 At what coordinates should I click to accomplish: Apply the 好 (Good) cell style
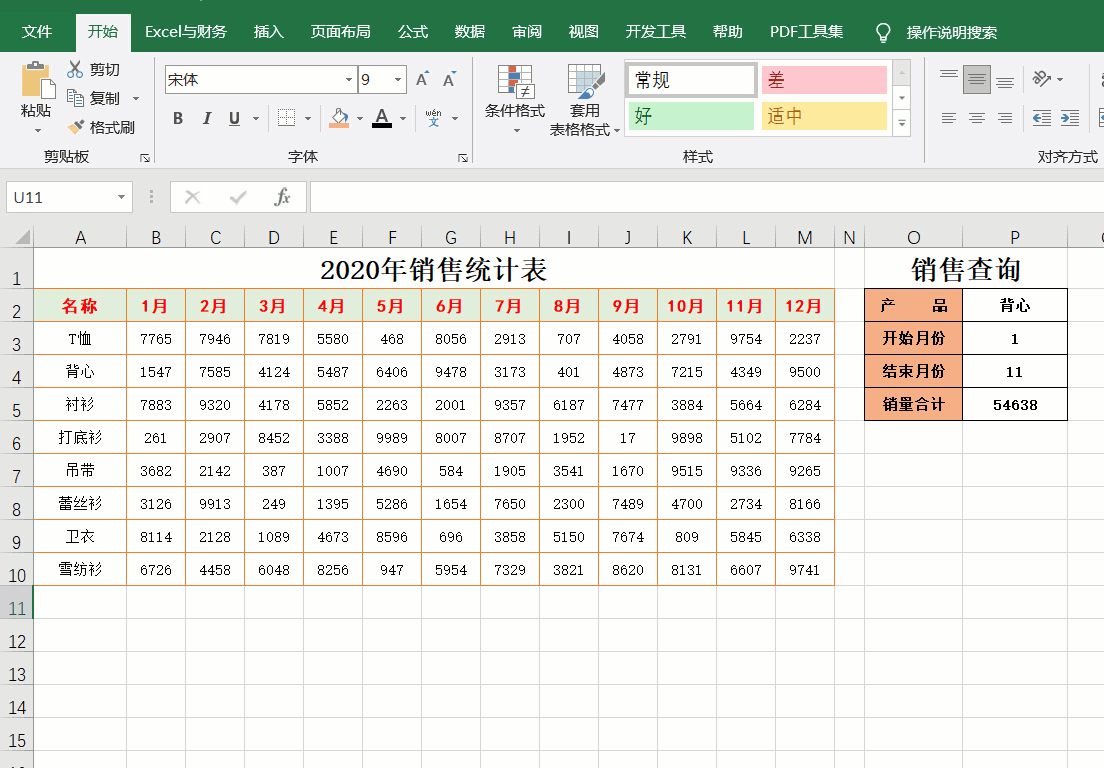[691, 116]
